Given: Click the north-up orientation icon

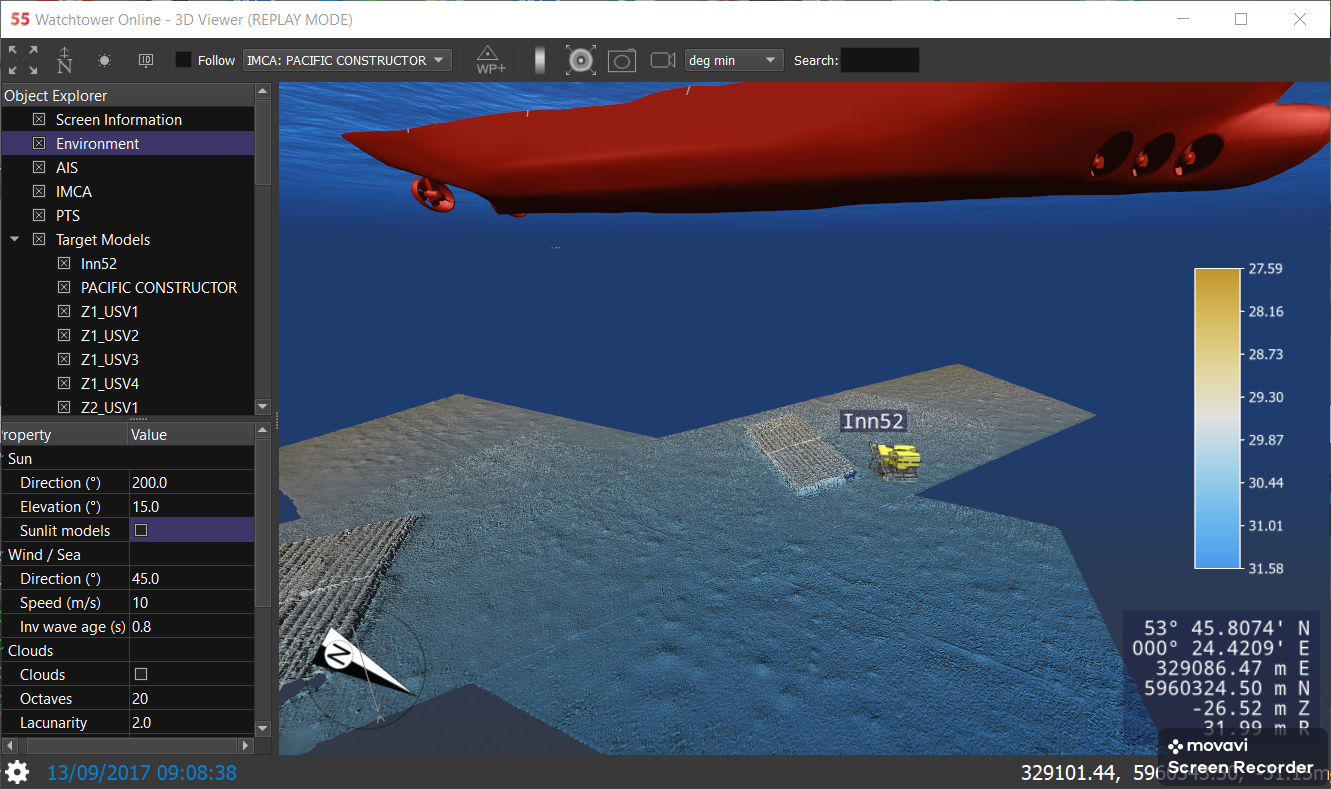Looking at the screenshot, I should 65,60.
